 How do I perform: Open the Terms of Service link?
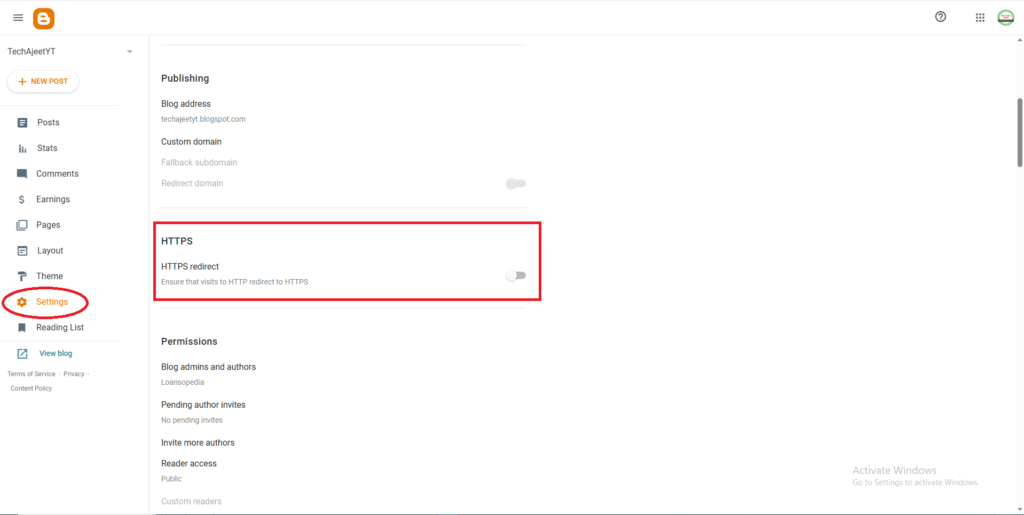[31, 374]
